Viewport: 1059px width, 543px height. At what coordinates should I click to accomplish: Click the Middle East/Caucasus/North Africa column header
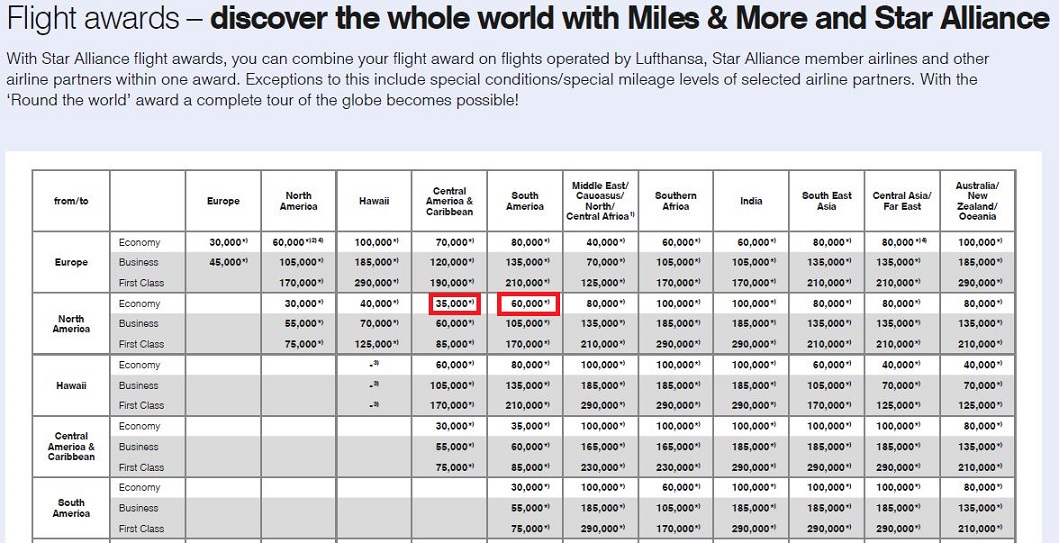coord(600,201)
